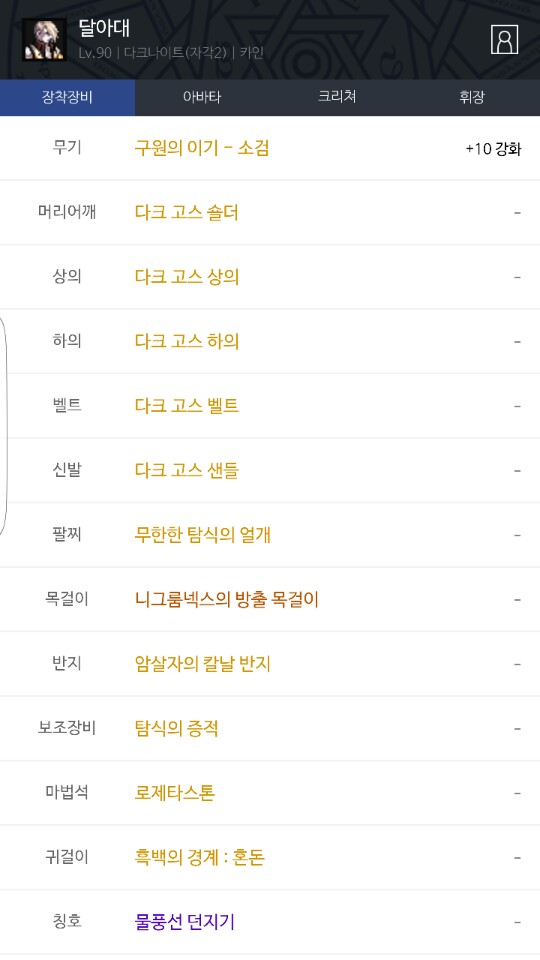Image resolution: width=540 pixels, height=960 pixels.
Task: Open ring 암살자의 칼날 반지
Action: tap(203, 664)
